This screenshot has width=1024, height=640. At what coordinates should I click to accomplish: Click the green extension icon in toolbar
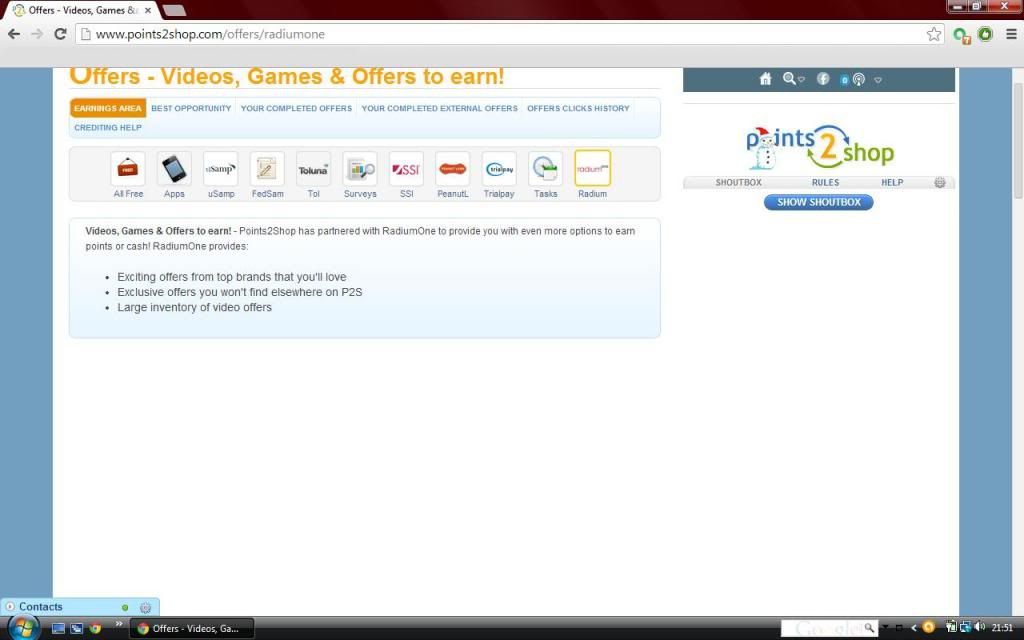pyautogui.click(x=985, y=34)
